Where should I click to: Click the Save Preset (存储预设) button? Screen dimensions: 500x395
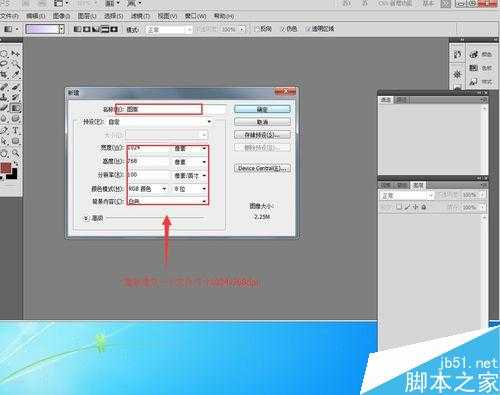pos(262,135)
